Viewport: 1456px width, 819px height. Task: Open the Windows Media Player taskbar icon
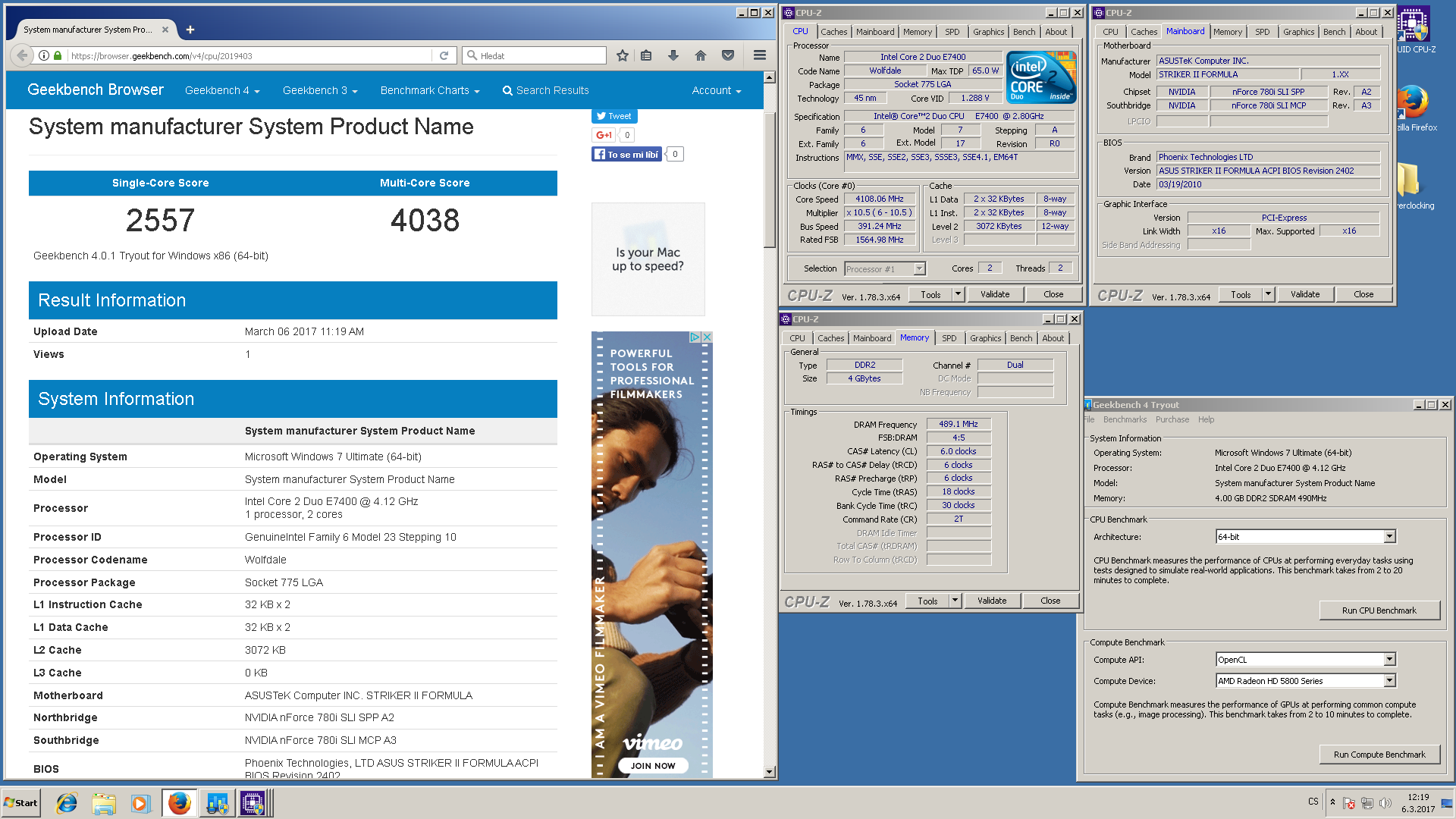[x=140, y=803]
